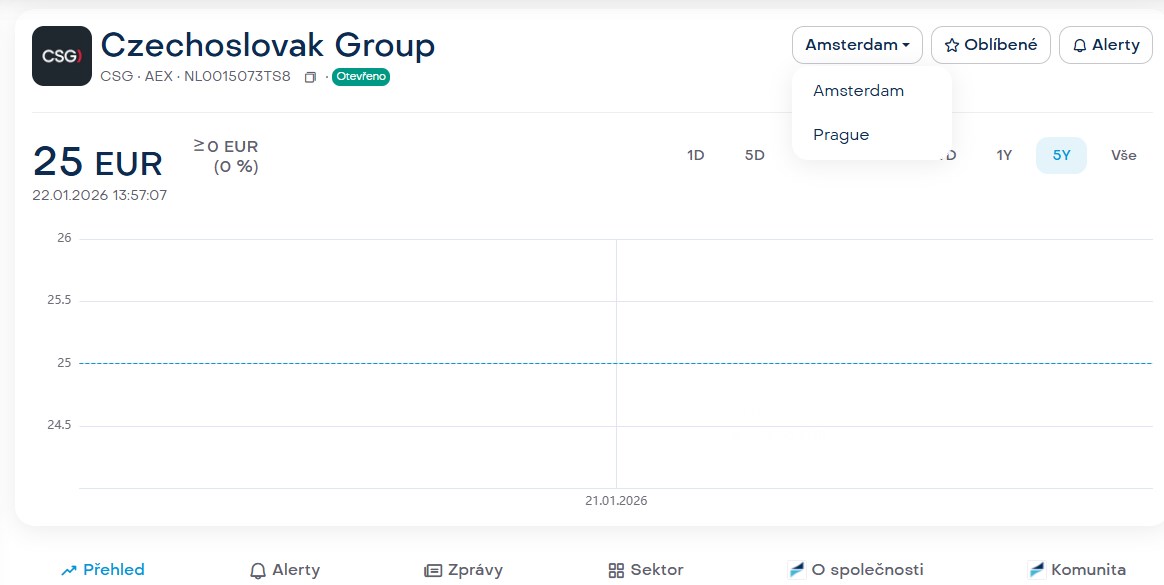
Task: Copy the ISIN code with copy icon
Action: click(310, 77)
